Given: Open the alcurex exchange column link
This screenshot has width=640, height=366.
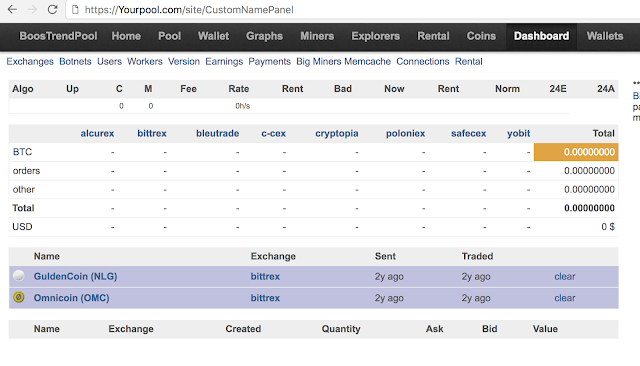Looking at the screenshot, I should (97, 133).
